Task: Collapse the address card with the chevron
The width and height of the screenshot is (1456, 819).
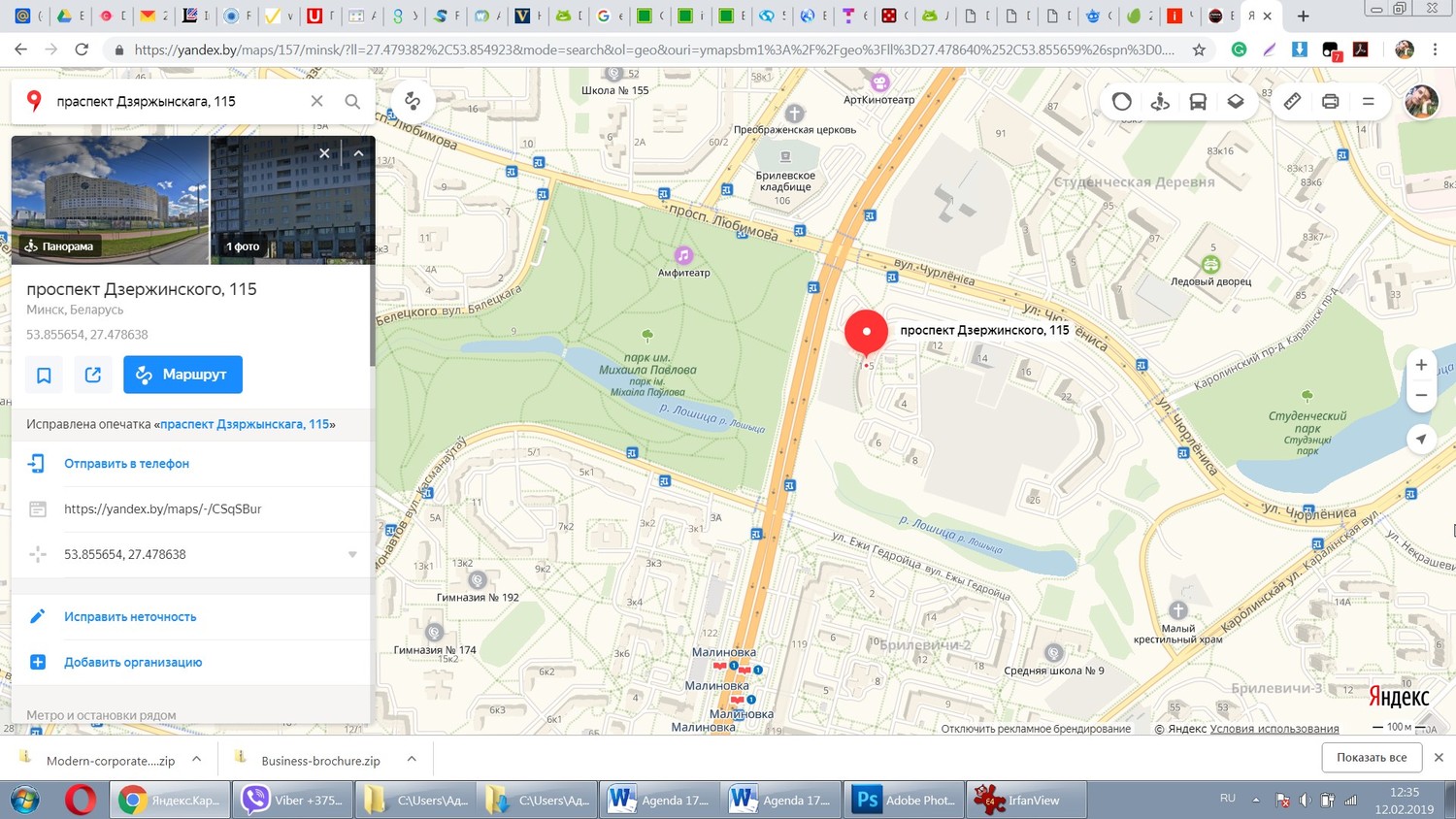Action: tap(358, 153)
